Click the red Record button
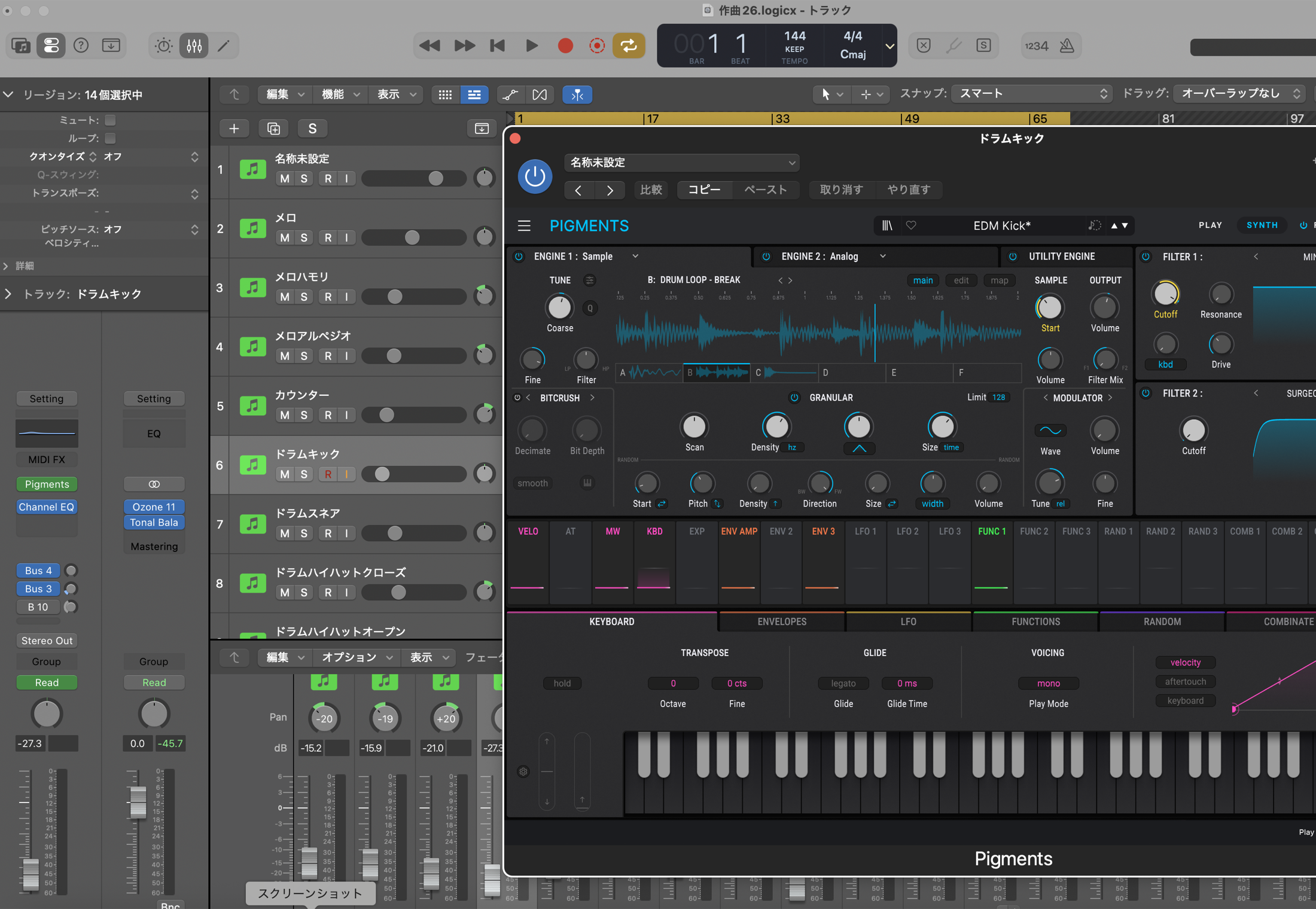Viewport: 1316px width, 909px height. 565,45
